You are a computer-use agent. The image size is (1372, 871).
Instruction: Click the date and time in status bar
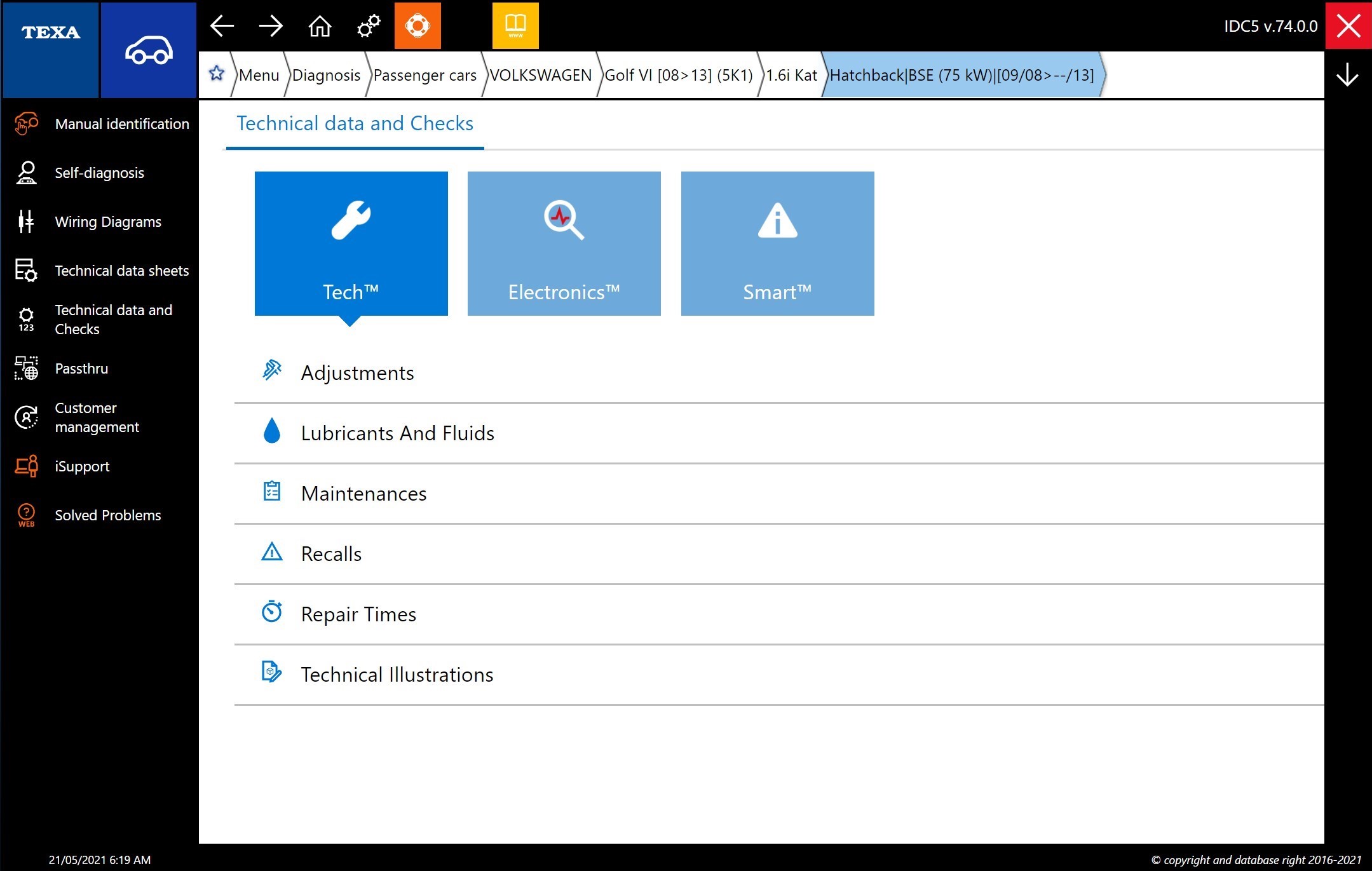[x=100, y=860]
